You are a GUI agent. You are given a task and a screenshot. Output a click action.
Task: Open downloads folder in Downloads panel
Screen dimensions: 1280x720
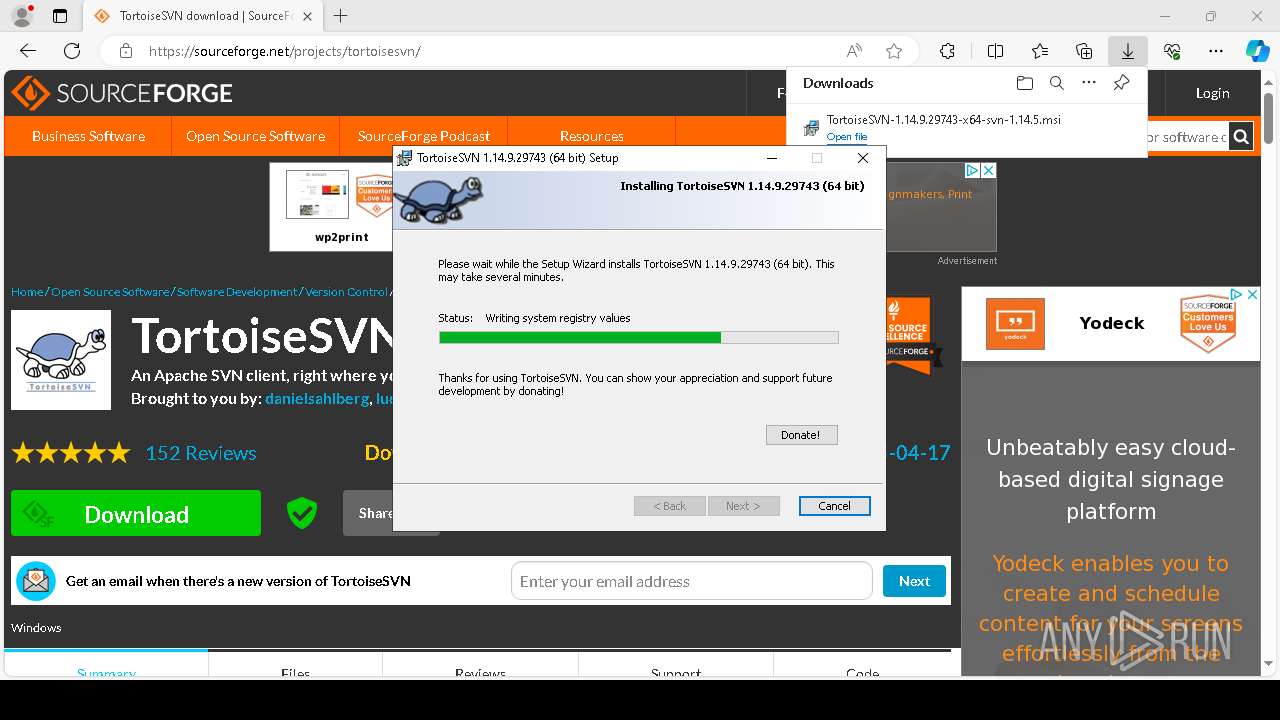pos(1024,83)
